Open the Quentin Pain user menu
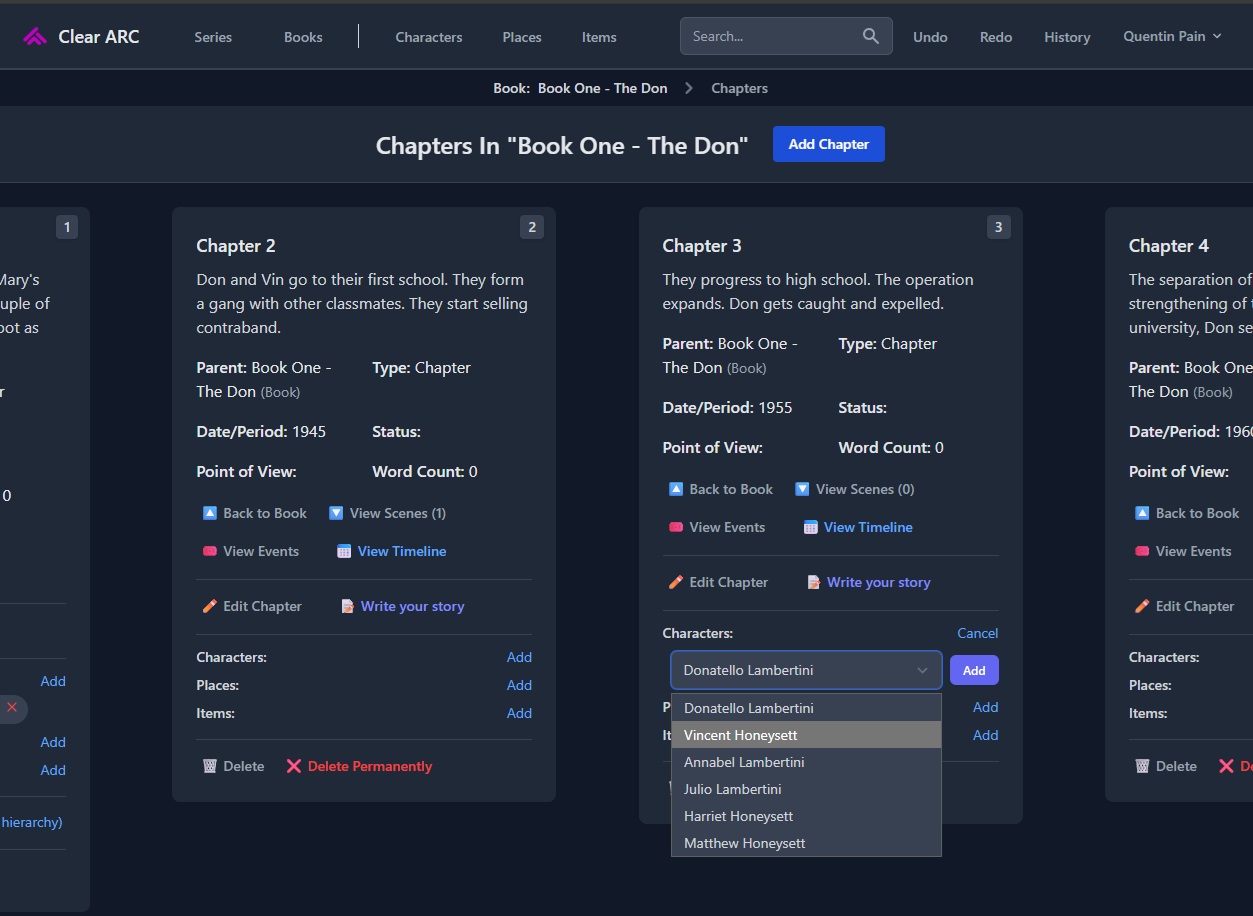The image size is (1253, 916). [x=1172, y=36]
